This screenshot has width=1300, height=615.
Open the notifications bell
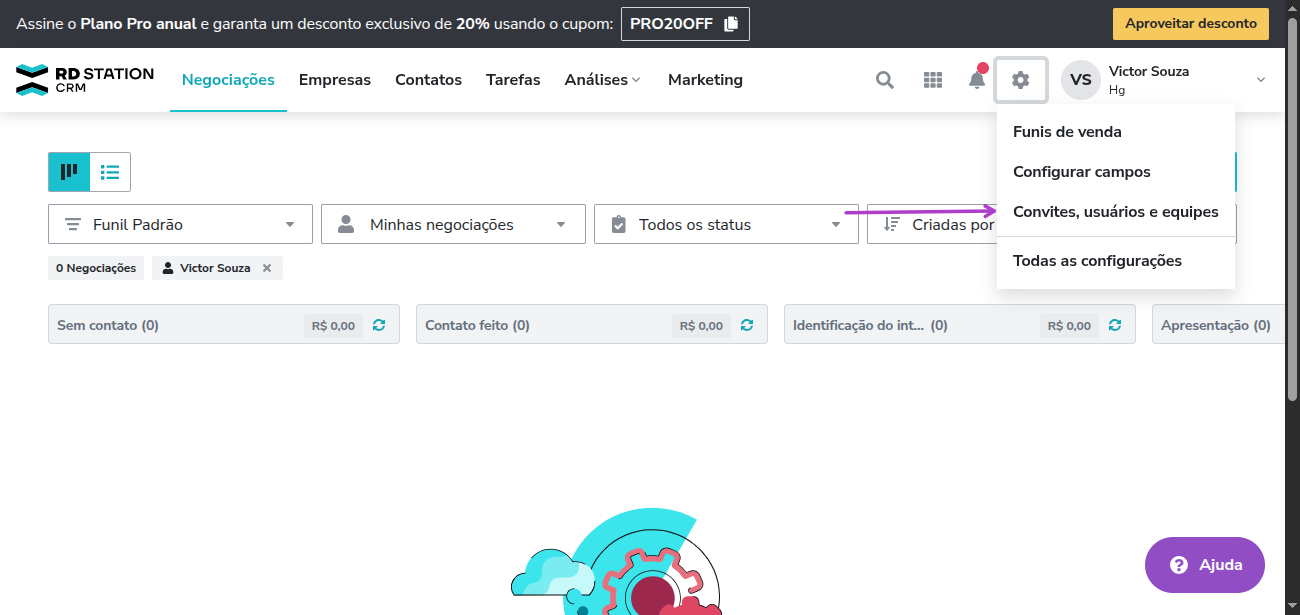pyautogui.click(x=977, y=79)
